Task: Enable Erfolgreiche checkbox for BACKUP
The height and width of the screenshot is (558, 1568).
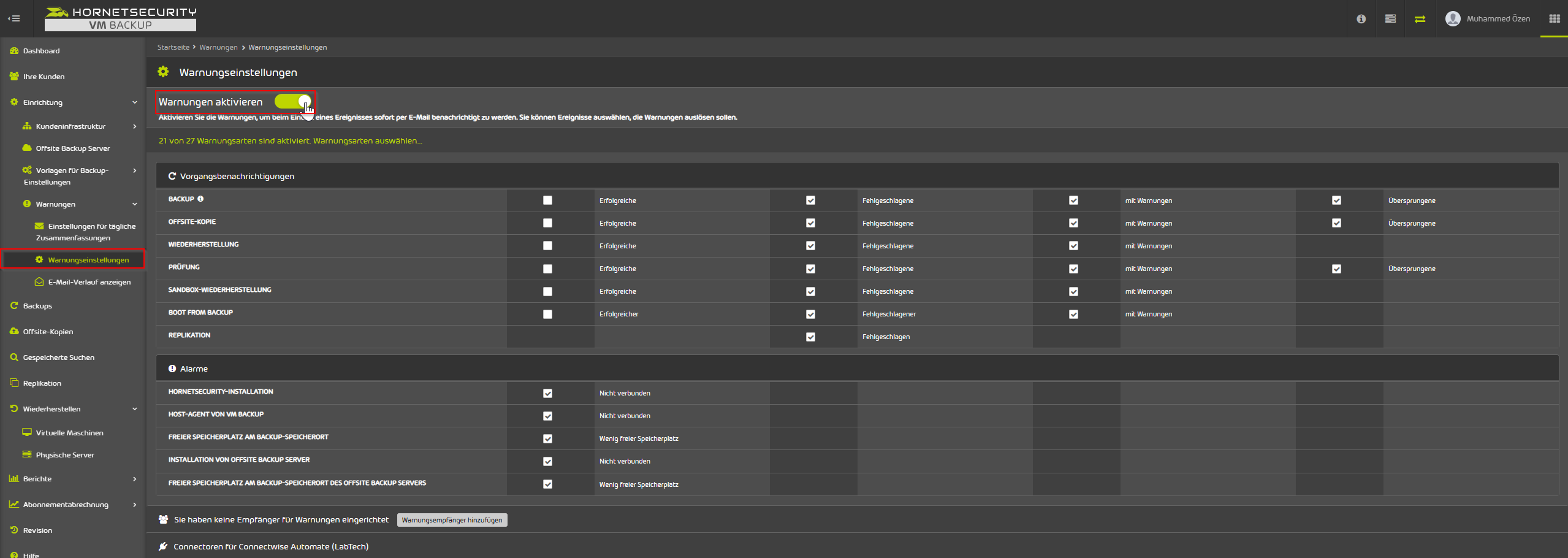Action: pyautogui.click(x=547, y=201)
